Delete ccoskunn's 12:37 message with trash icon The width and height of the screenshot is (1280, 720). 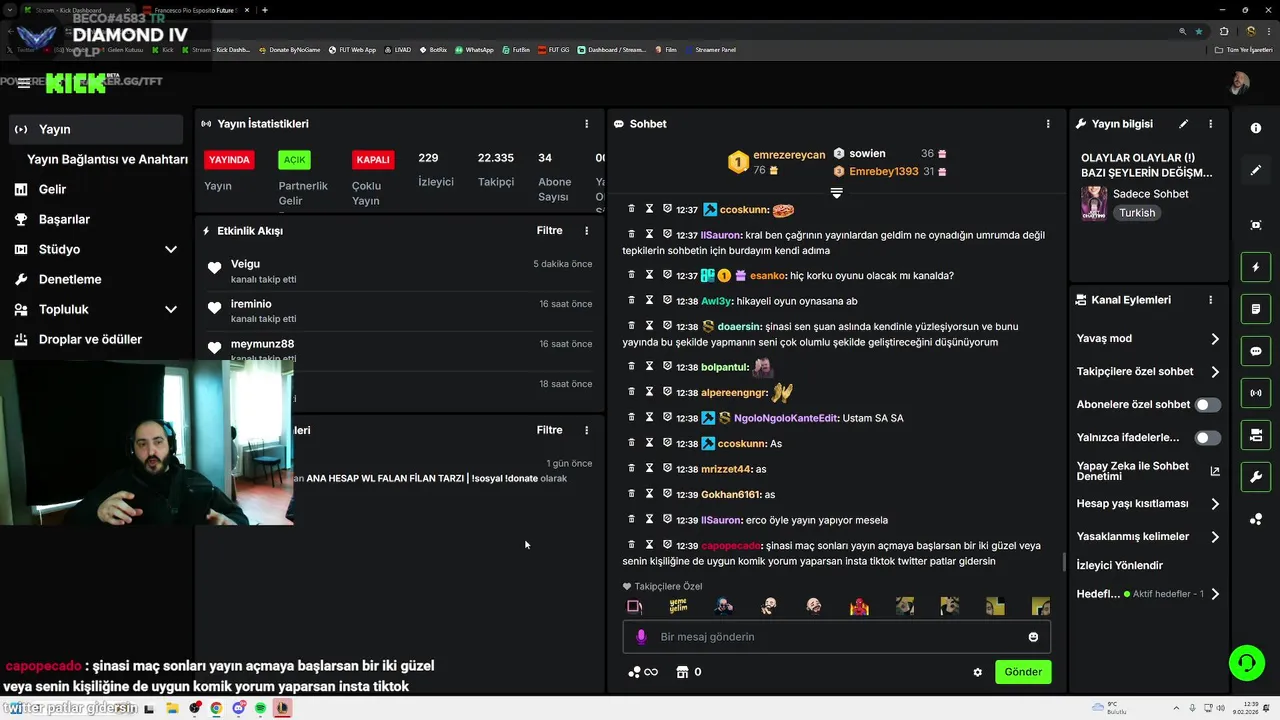631,209
